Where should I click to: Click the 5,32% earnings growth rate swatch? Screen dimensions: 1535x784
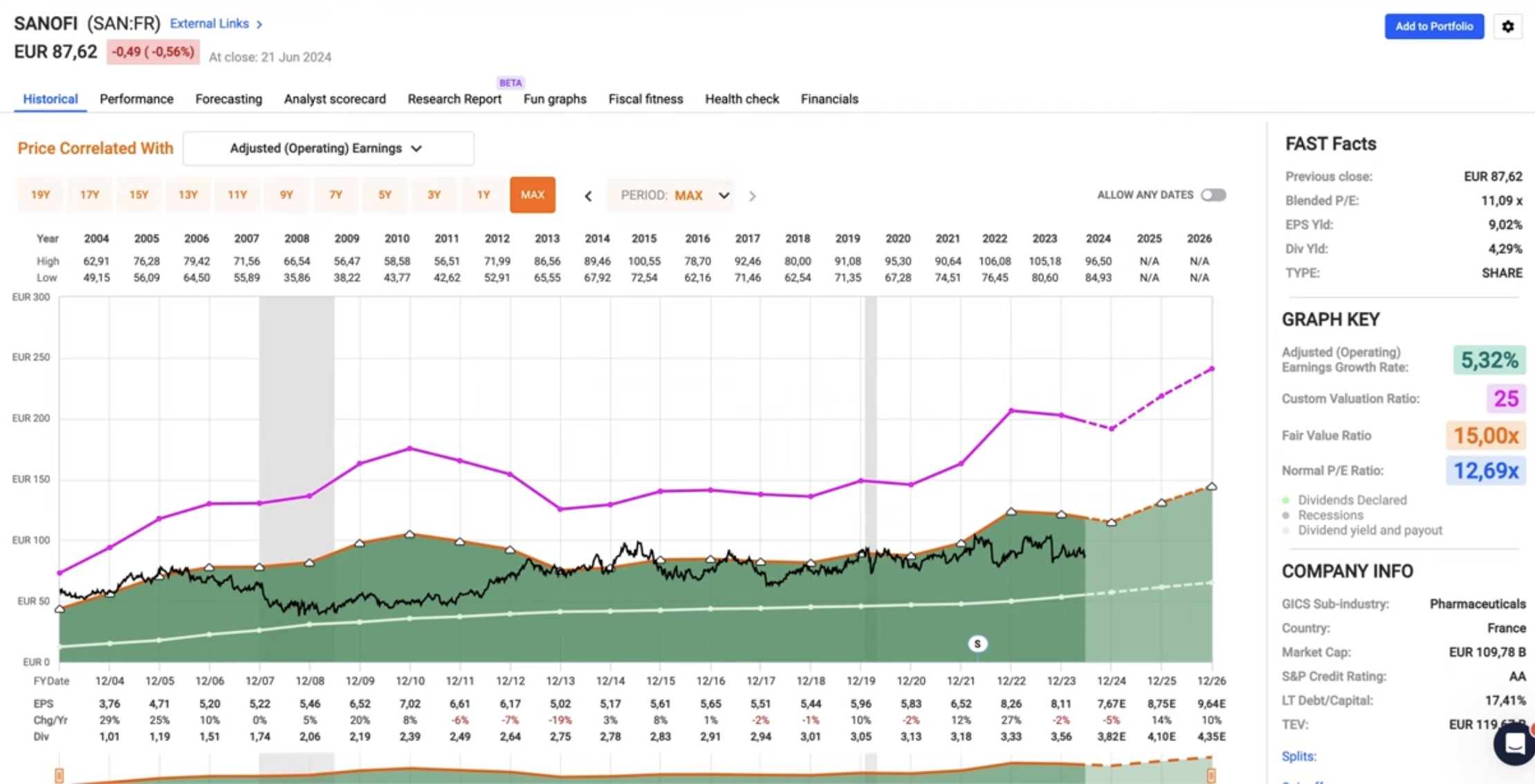click(x=1489, y=360)
